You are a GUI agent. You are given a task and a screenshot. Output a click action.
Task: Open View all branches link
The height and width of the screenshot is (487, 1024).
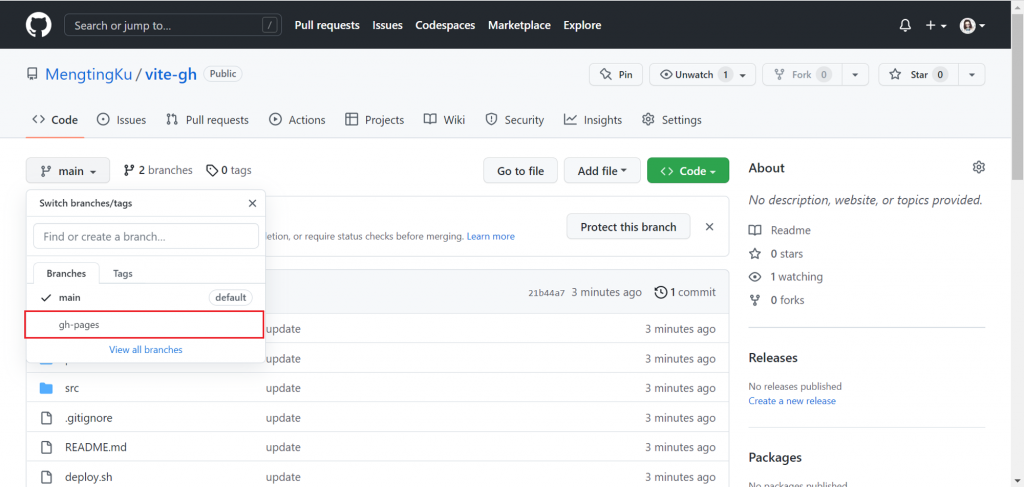pos(146,350)
